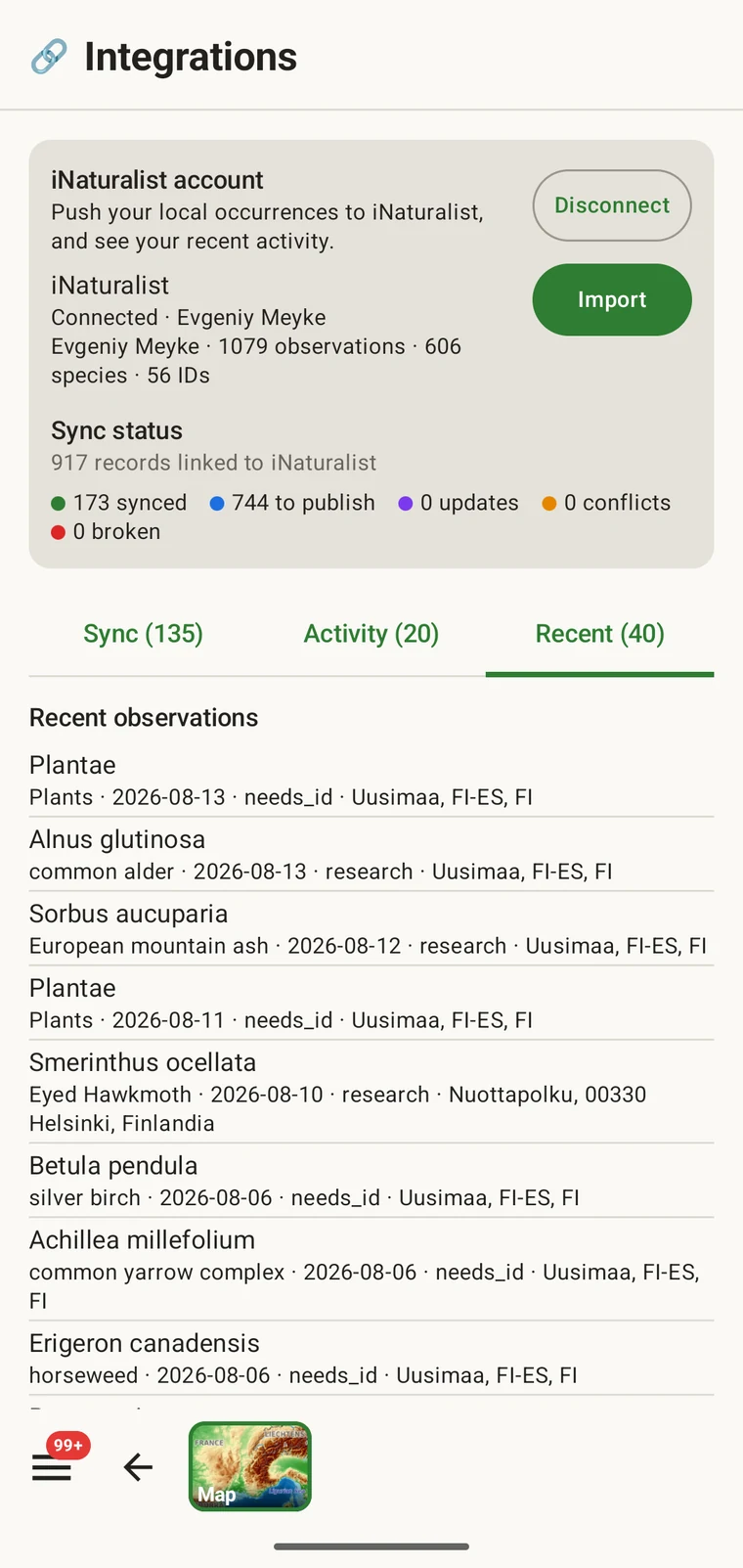
Task: Select the 744 to publish status label
Action: tap(303, 503)
